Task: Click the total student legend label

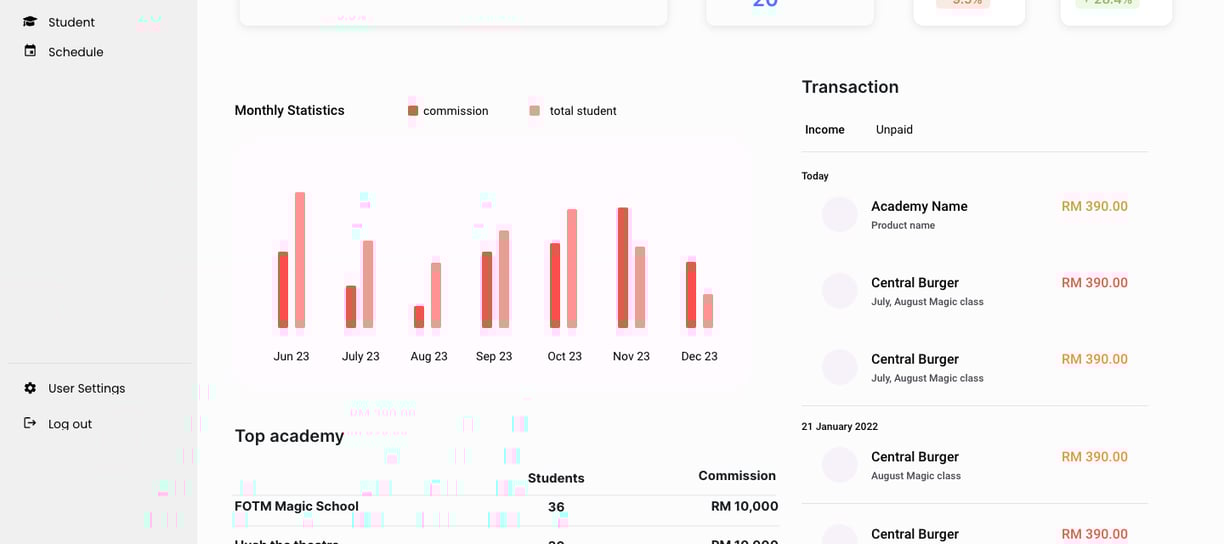Action: (583, 111)
